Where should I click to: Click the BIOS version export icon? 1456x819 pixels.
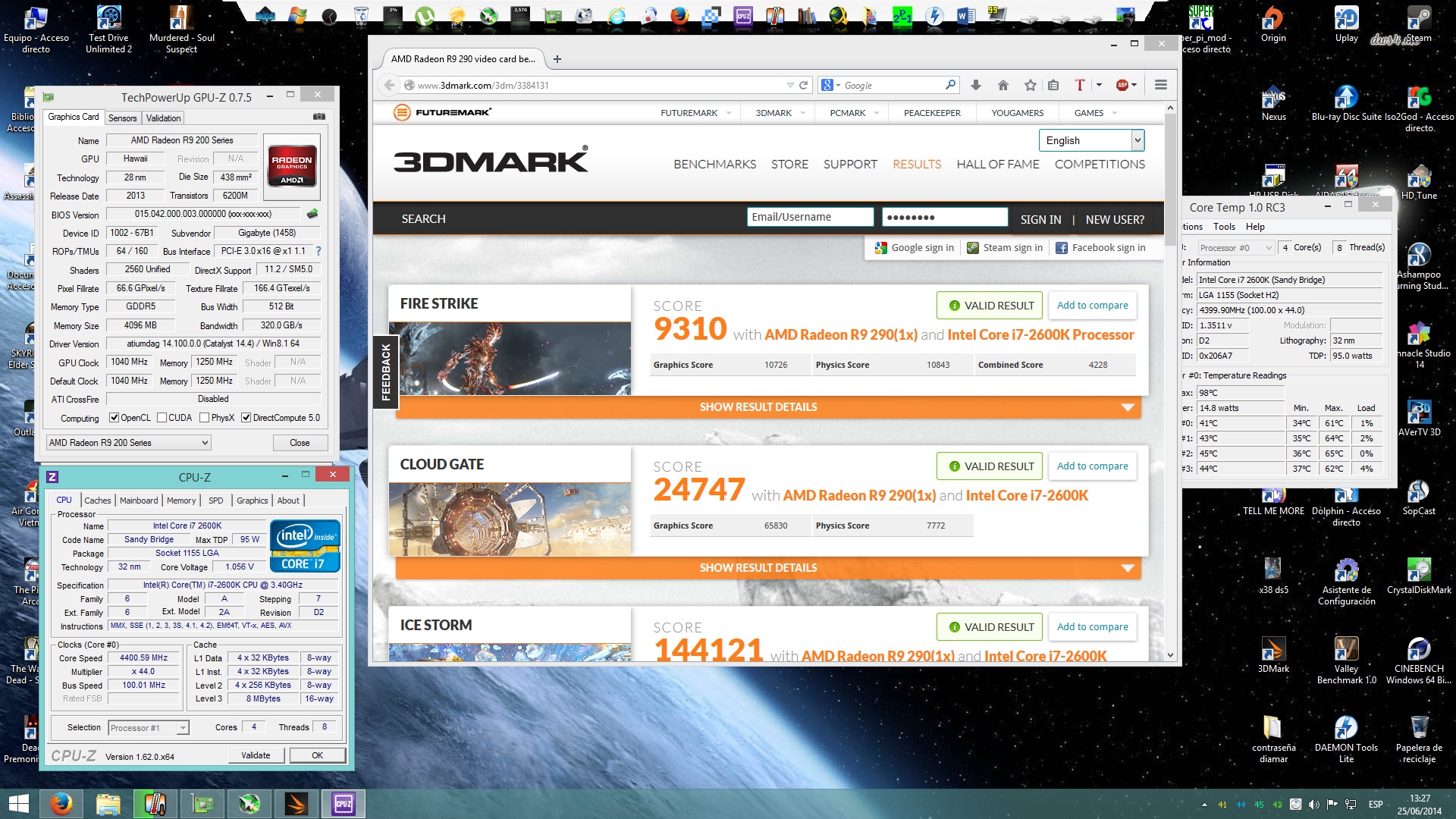pos(312,214)
